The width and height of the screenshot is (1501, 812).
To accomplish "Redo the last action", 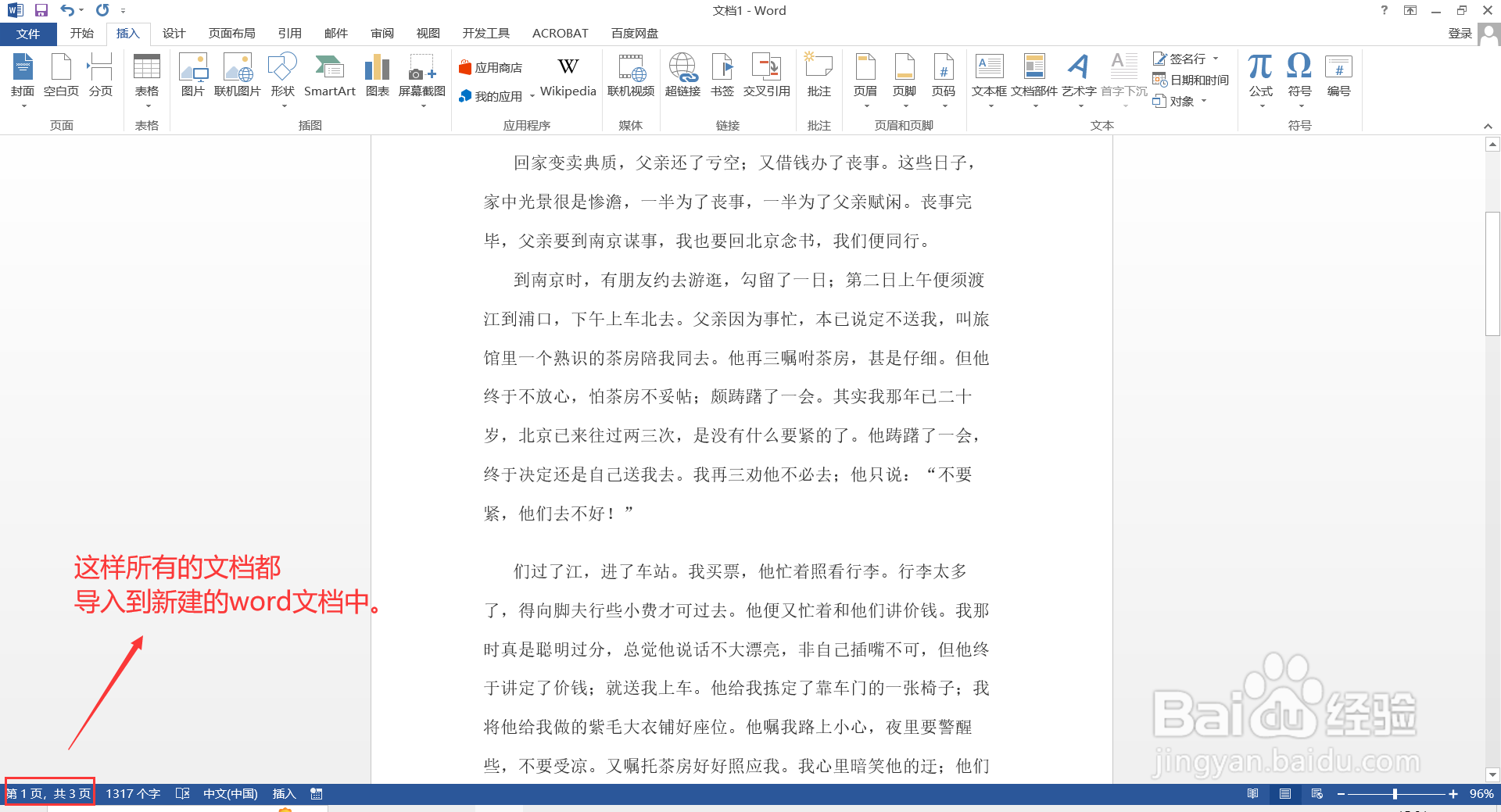I will click(x=102, y=10).
